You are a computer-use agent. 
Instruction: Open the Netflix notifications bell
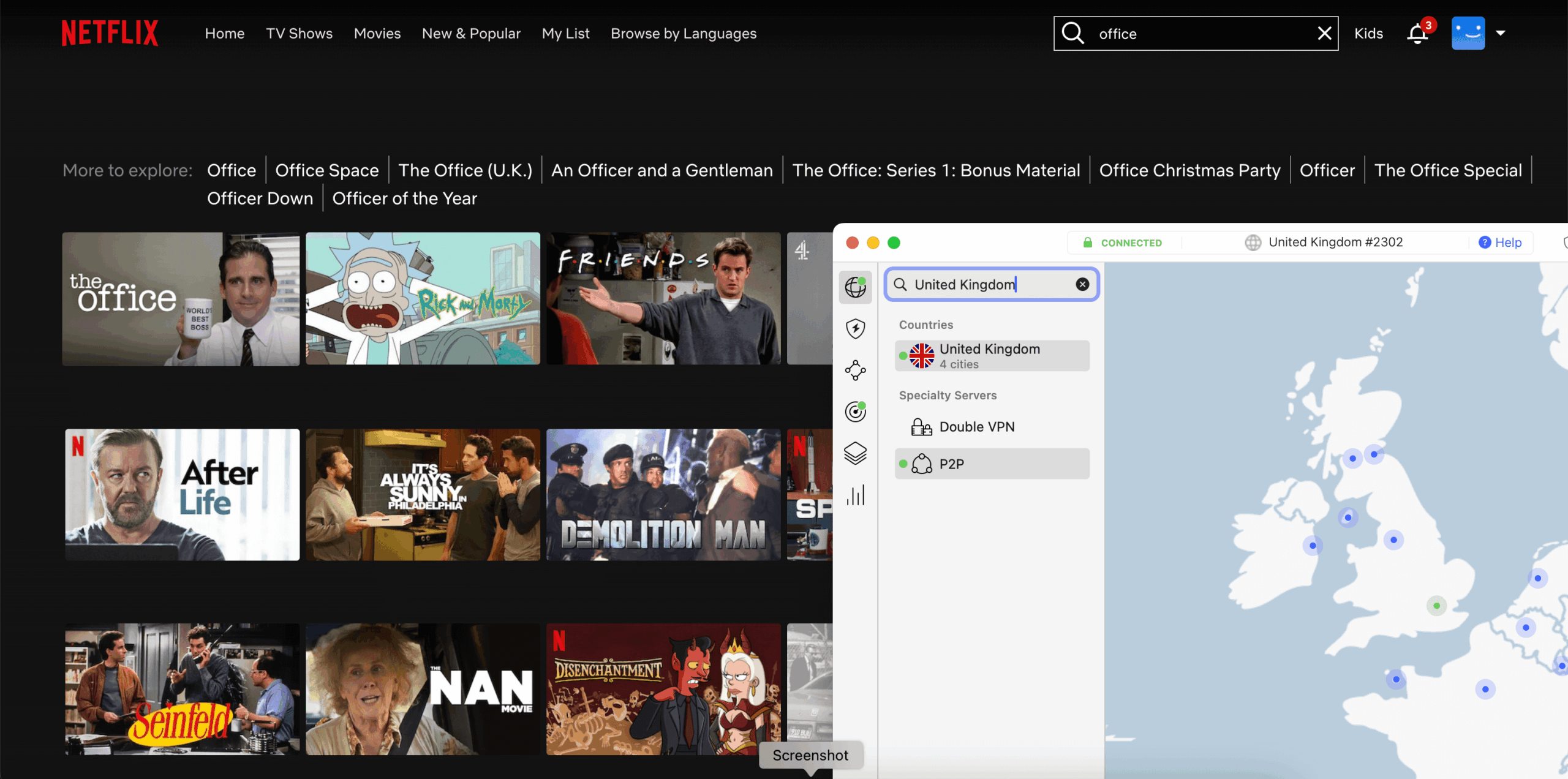click(x=1417, y=33)
